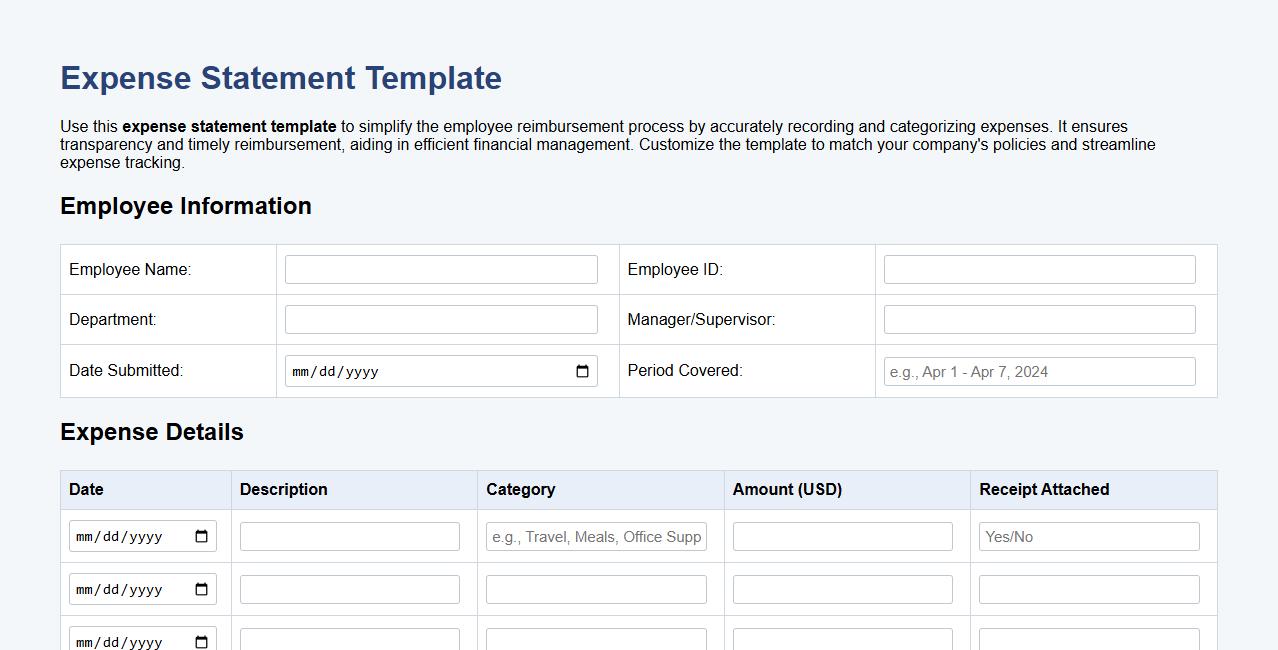Select the Department text box
Image resolution: width=1278 pixels, height=650 pixels.
click(x=440, y=319)
